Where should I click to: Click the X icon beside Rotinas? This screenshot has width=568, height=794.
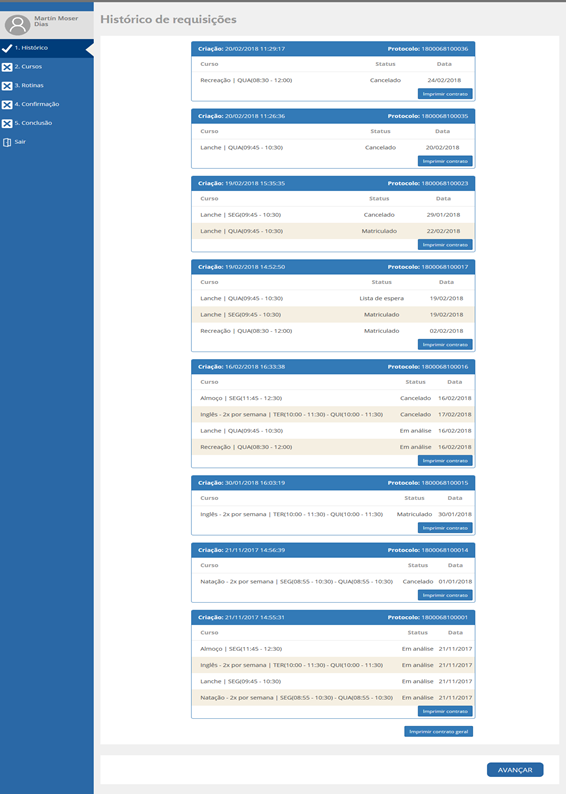[x=7, y=86]
